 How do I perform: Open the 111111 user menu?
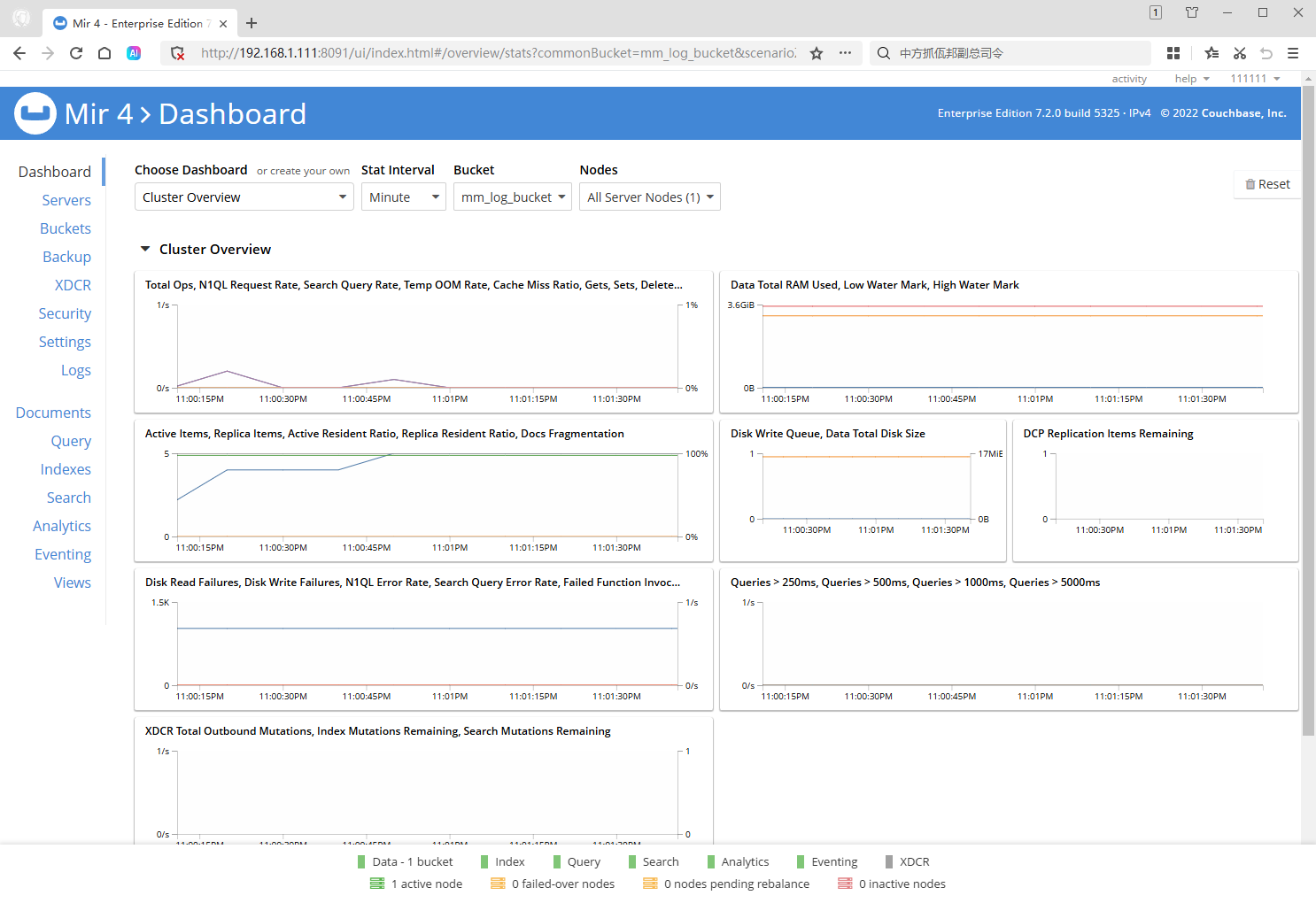(x=1255, y=79)
